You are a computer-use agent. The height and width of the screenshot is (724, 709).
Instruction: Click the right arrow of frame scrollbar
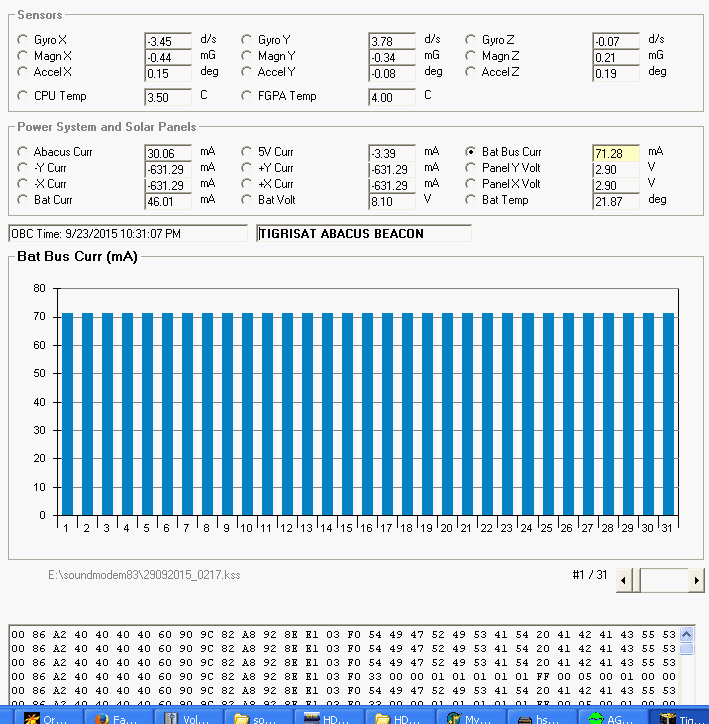[697, 580]
